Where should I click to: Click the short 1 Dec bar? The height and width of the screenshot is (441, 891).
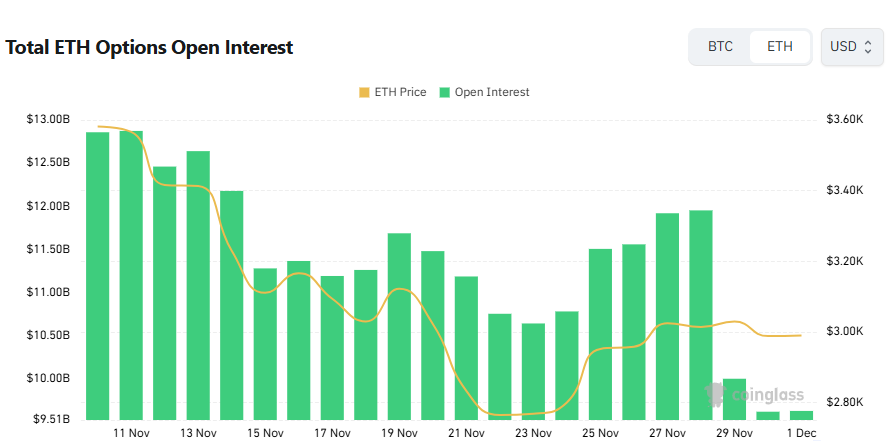click(x=801, y=415)
